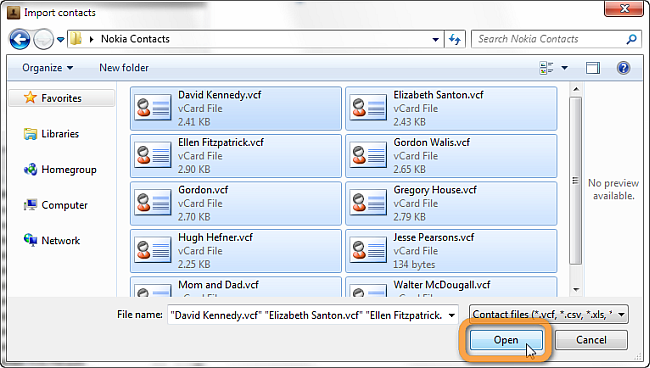Image resolution: width=650 pixels, height=368 pixels.
Task: Open the Organize menu
Action: [47, 68]
